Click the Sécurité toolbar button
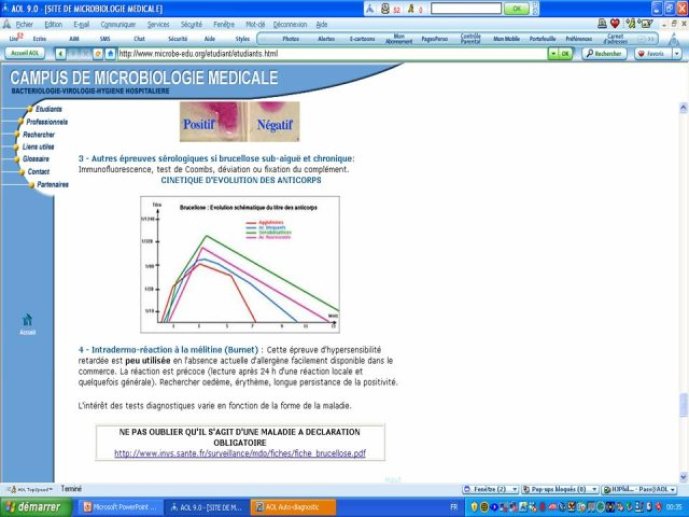Image resolution: width=689 pixels, height=517 pixels. (x=178, y=39)
